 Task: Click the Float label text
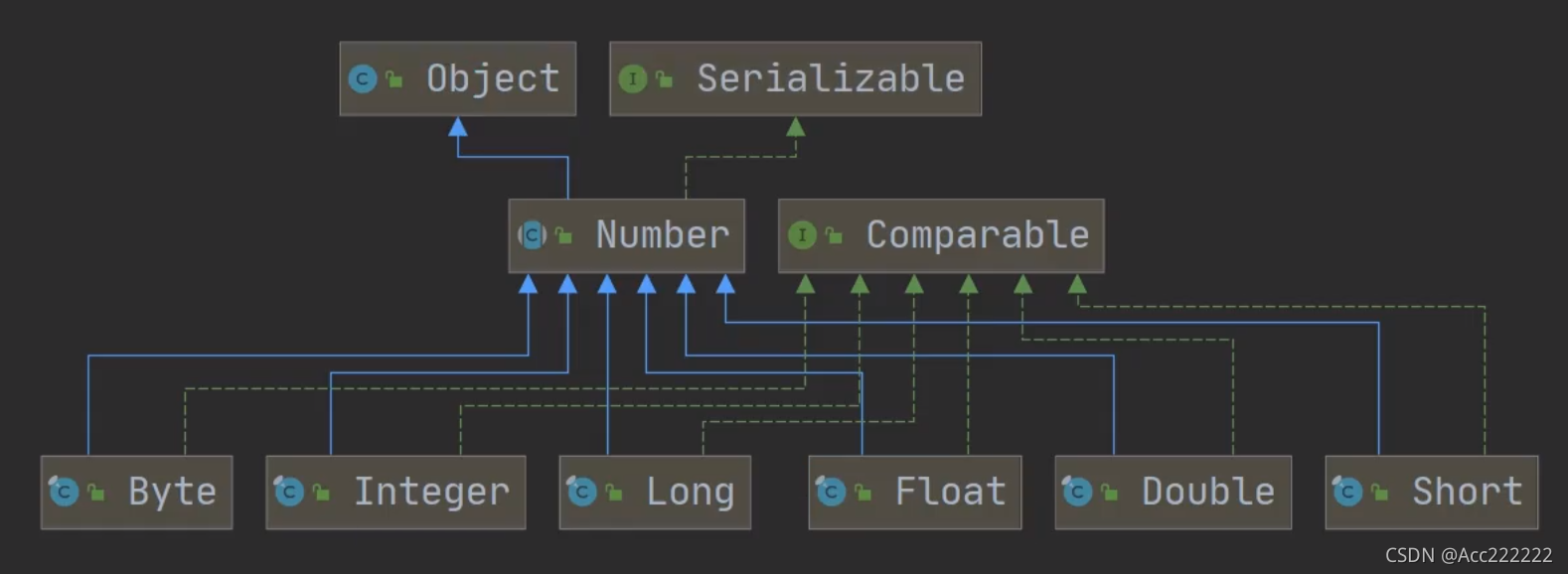tap(951, 492)
